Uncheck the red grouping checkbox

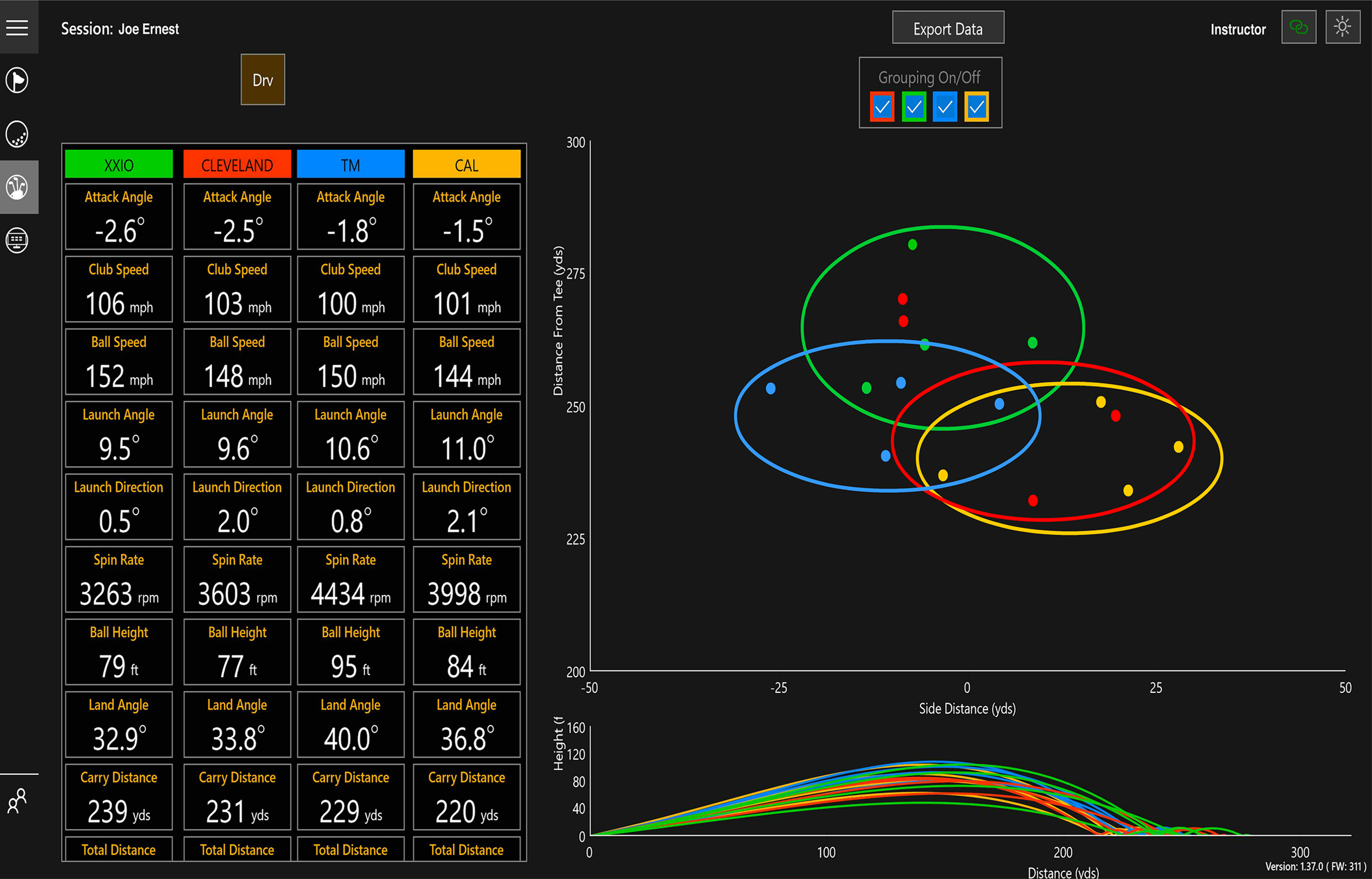(x=882, y=107)
